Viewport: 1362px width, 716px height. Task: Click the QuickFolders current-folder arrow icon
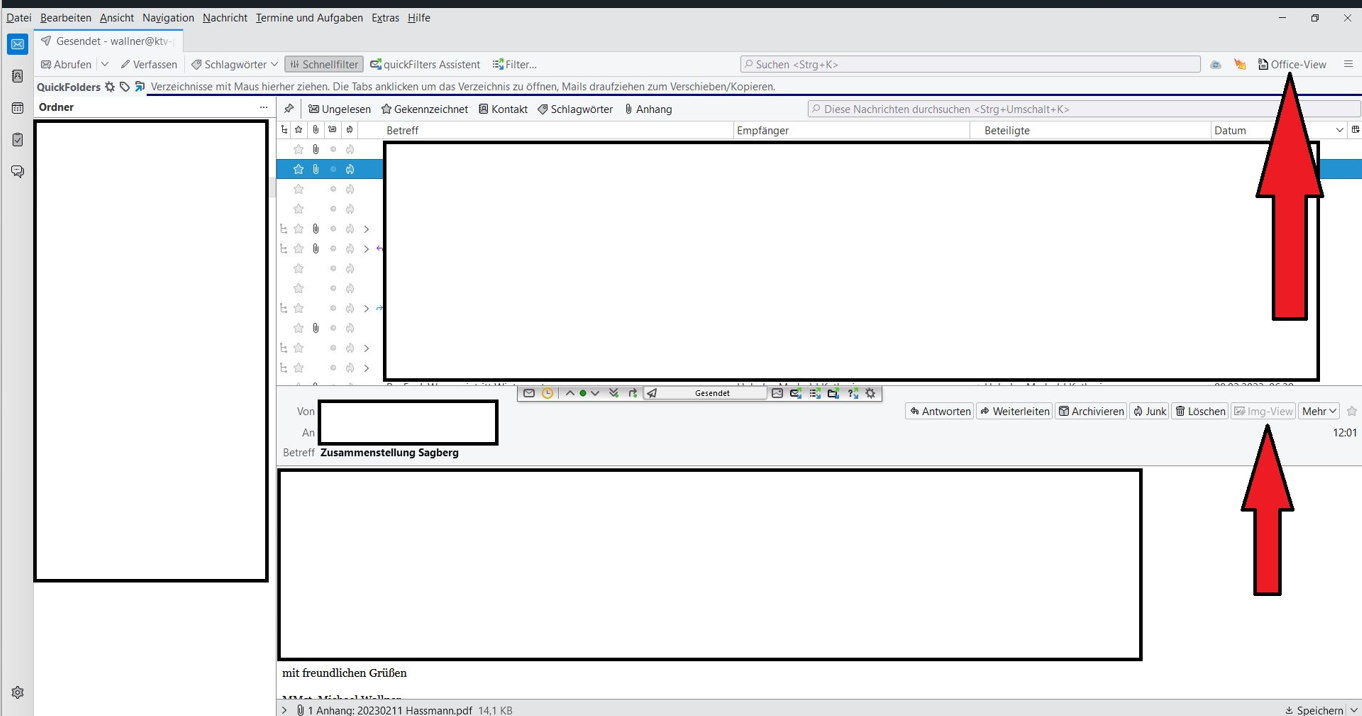(x=140, y=87)
